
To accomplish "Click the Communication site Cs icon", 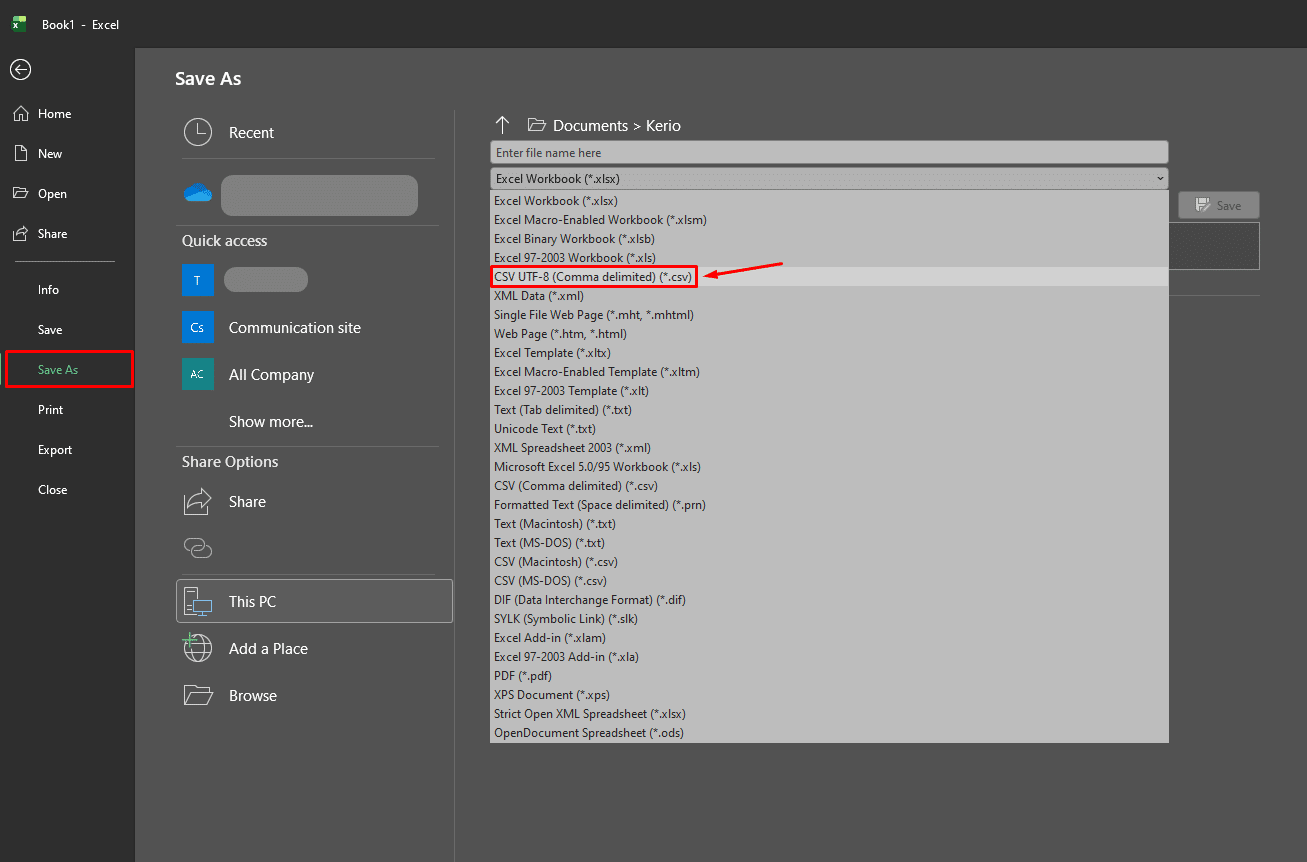I will [x=197, y=327].
